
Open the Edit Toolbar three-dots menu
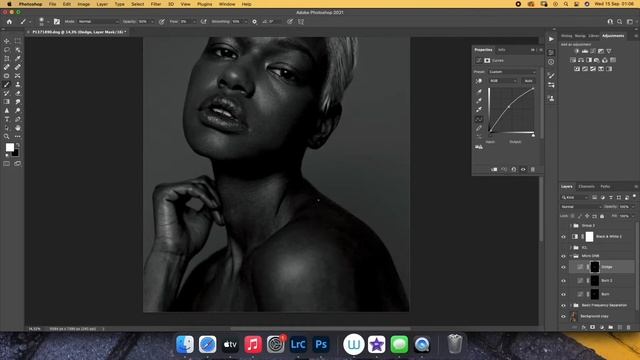point(18,136)
